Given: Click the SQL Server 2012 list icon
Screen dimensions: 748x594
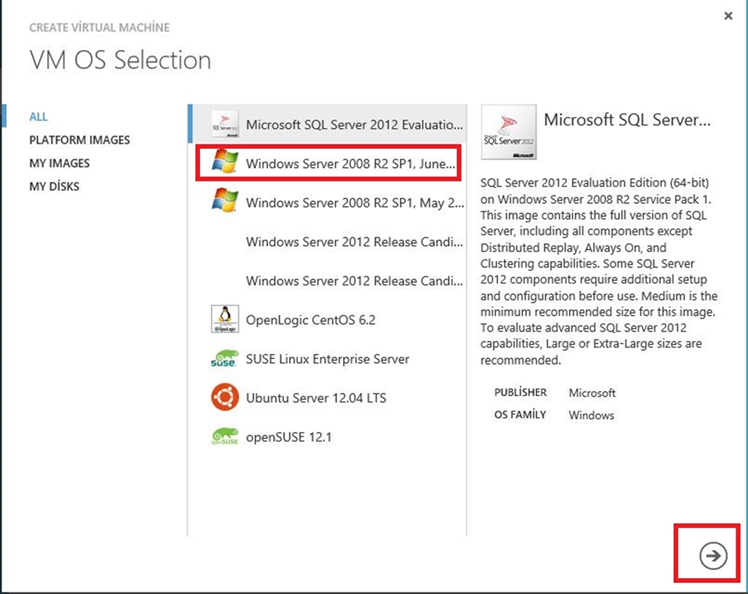Looking at the screenshot, I should click(225, 125).
